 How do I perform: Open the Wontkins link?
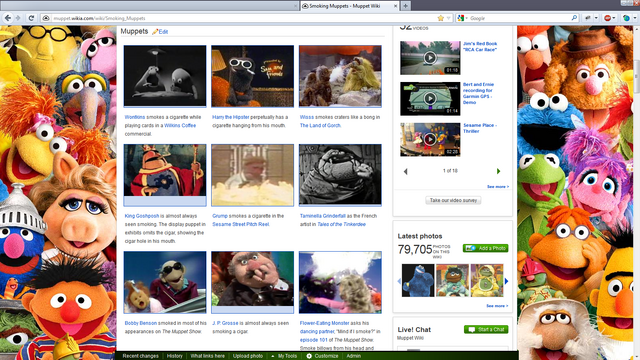[x=135, y=117]
